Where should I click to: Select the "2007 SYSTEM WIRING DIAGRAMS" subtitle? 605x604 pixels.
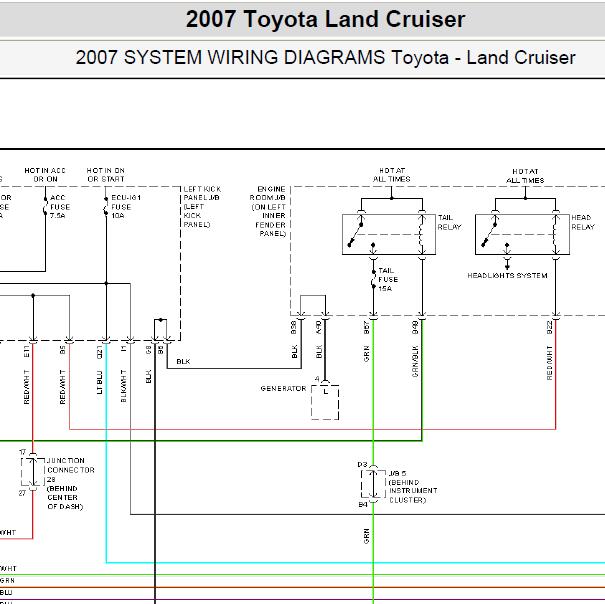[230, 58]
